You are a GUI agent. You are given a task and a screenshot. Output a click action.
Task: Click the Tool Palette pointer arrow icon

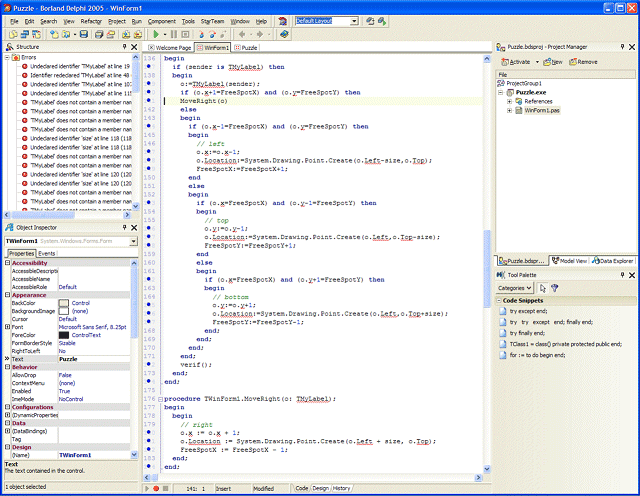(542, 288)
